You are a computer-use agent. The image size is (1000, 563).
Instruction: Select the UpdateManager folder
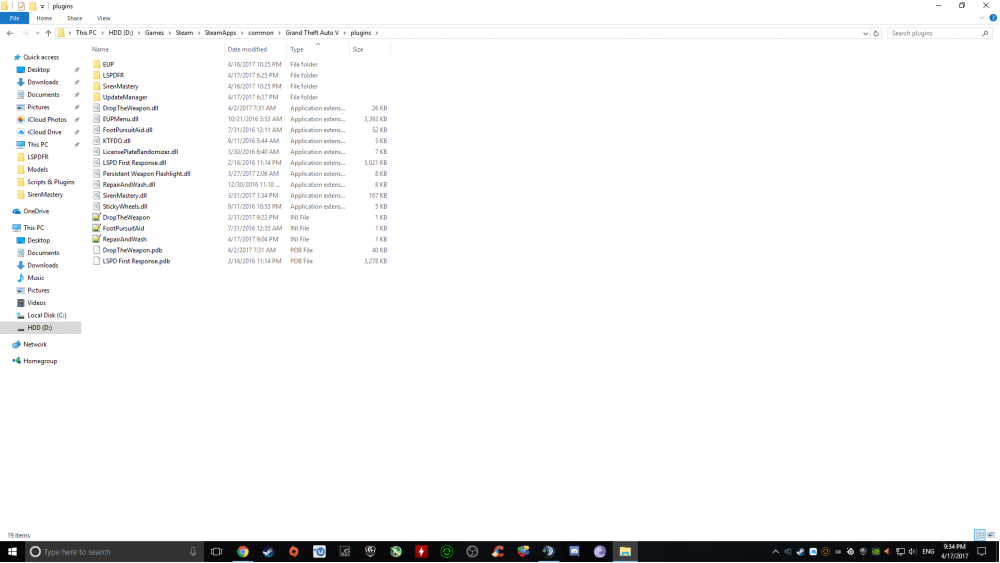pos(124,97)
